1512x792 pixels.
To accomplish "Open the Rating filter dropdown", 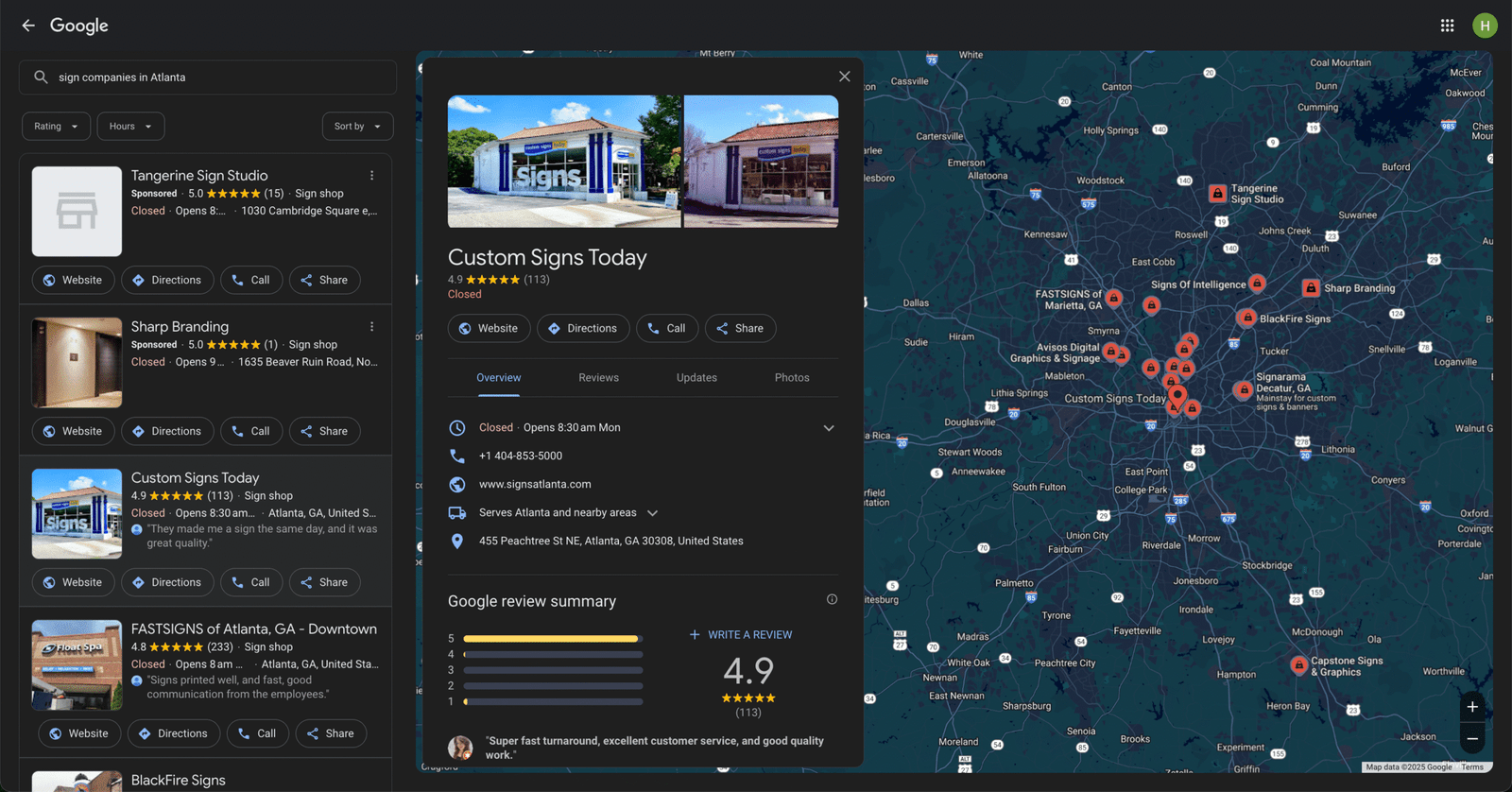I will pyautogui.click(x=57, y=127).
